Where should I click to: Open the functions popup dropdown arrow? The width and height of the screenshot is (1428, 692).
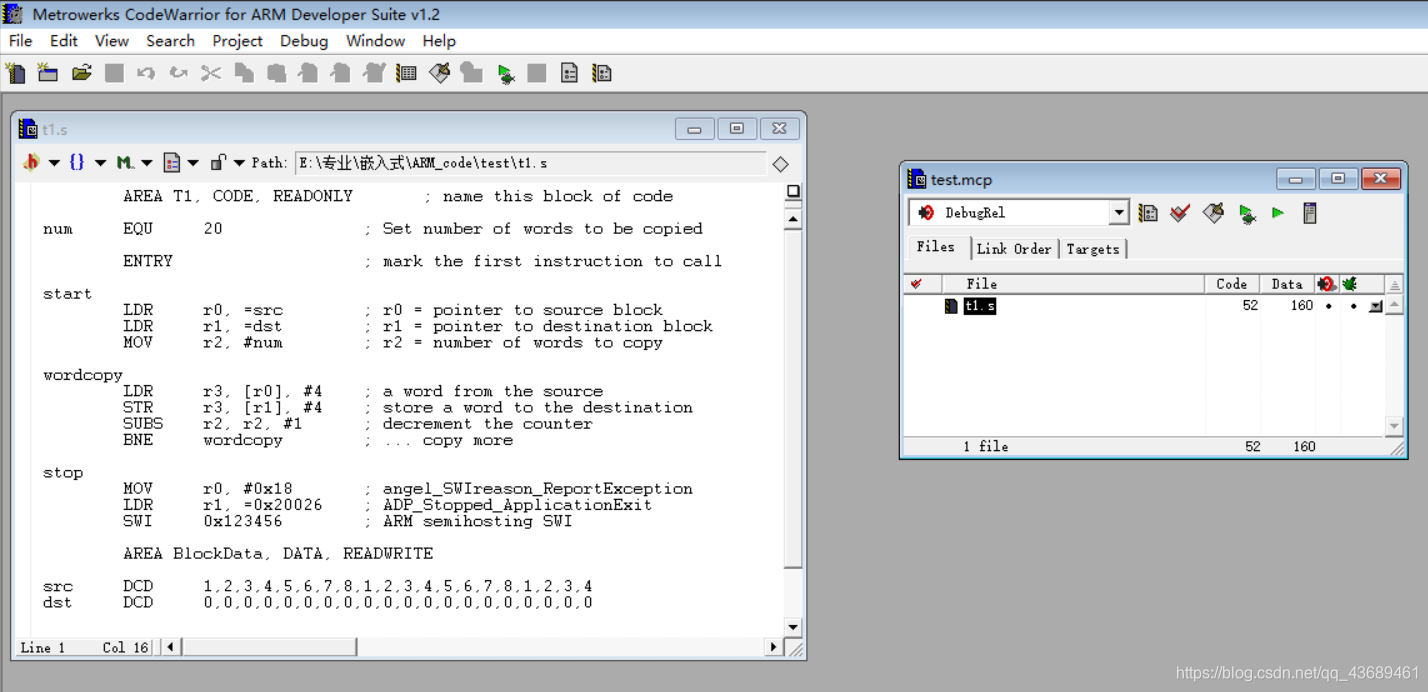(x=100, y=163)
